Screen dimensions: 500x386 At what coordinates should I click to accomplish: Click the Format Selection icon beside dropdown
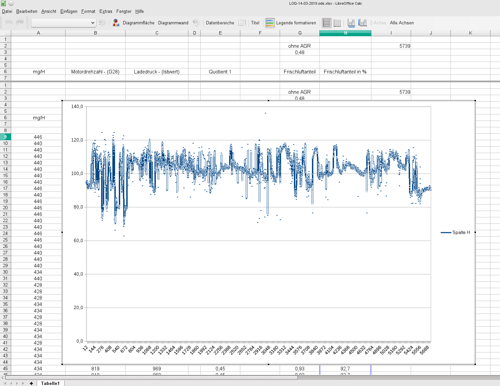102,23
